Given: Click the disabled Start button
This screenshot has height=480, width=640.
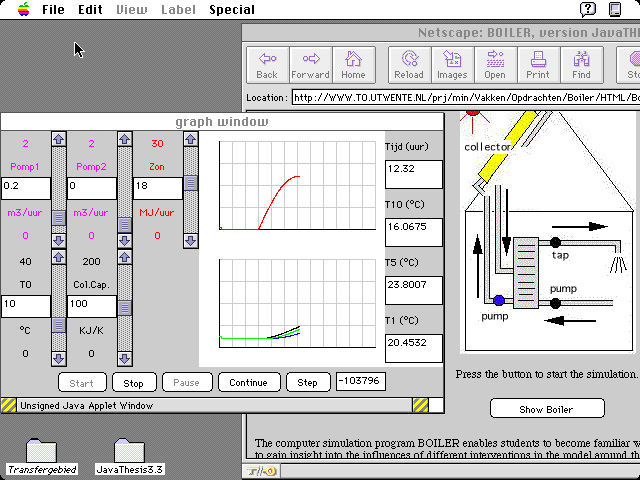Looking at the screenshot, I should [82, 382].
